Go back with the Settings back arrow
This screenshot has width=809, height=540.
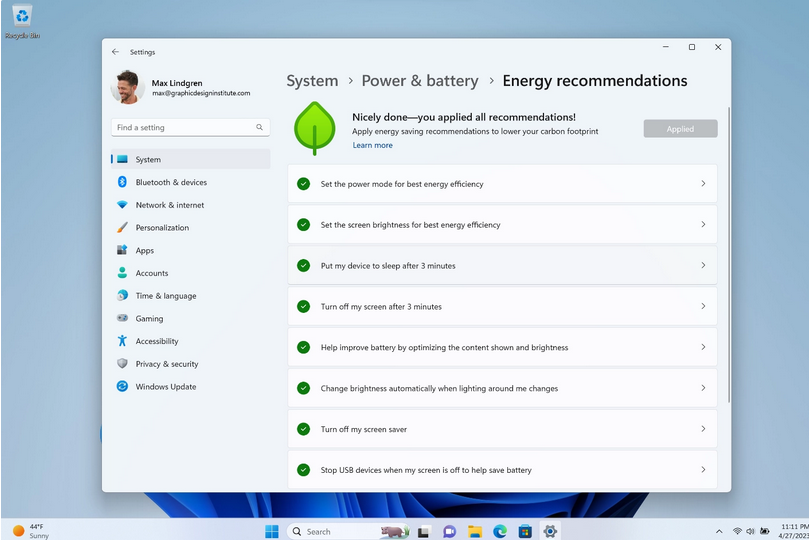pyautogui.click(x=115, y=52)
